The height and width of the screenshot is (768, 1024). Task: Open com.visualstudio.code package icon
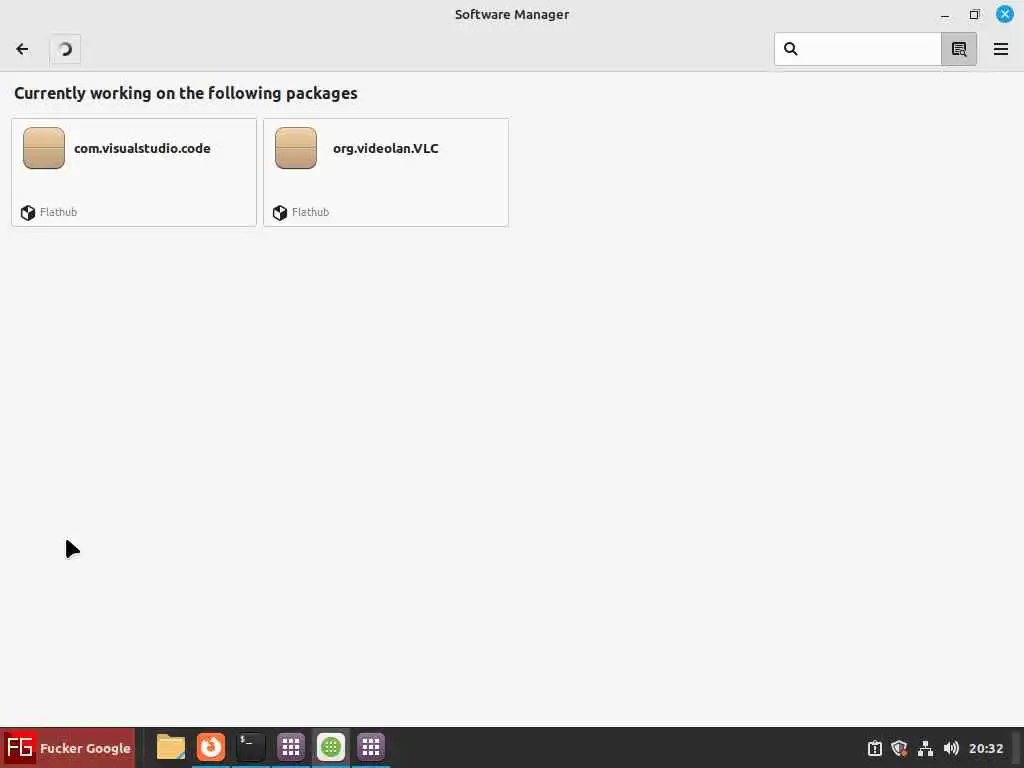[x=44, y=148]
